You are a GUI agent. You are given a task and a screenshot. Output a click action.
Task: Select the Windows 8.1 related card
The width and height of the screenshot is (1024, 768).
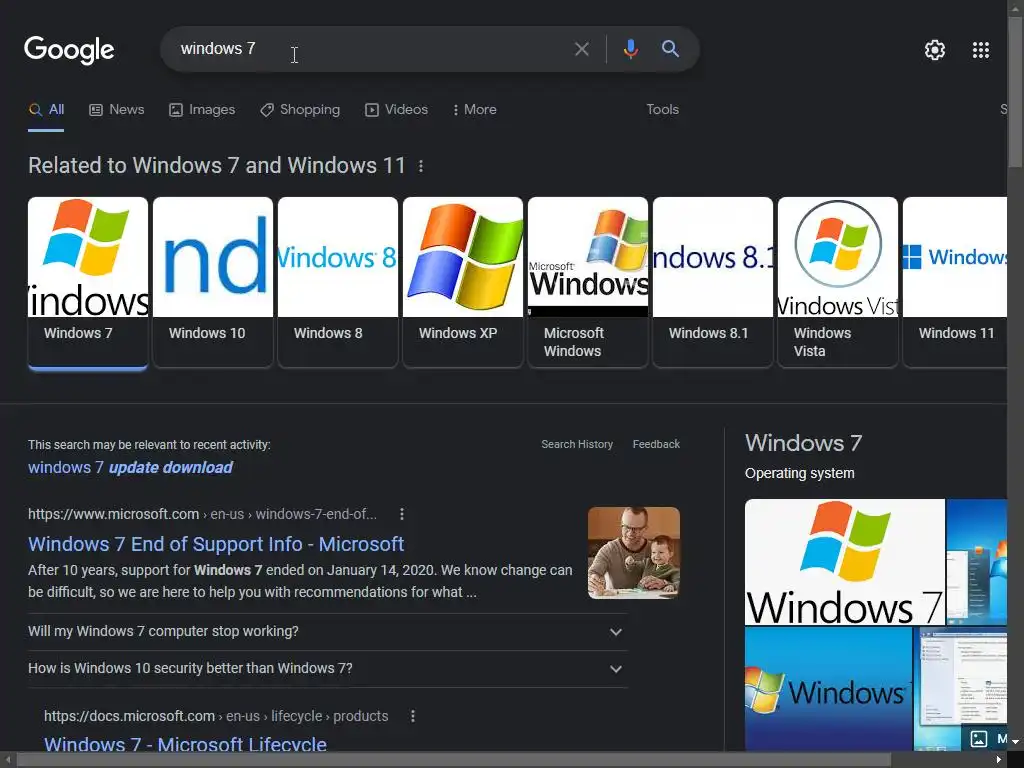pyautogui.click(x=712, y=282)
